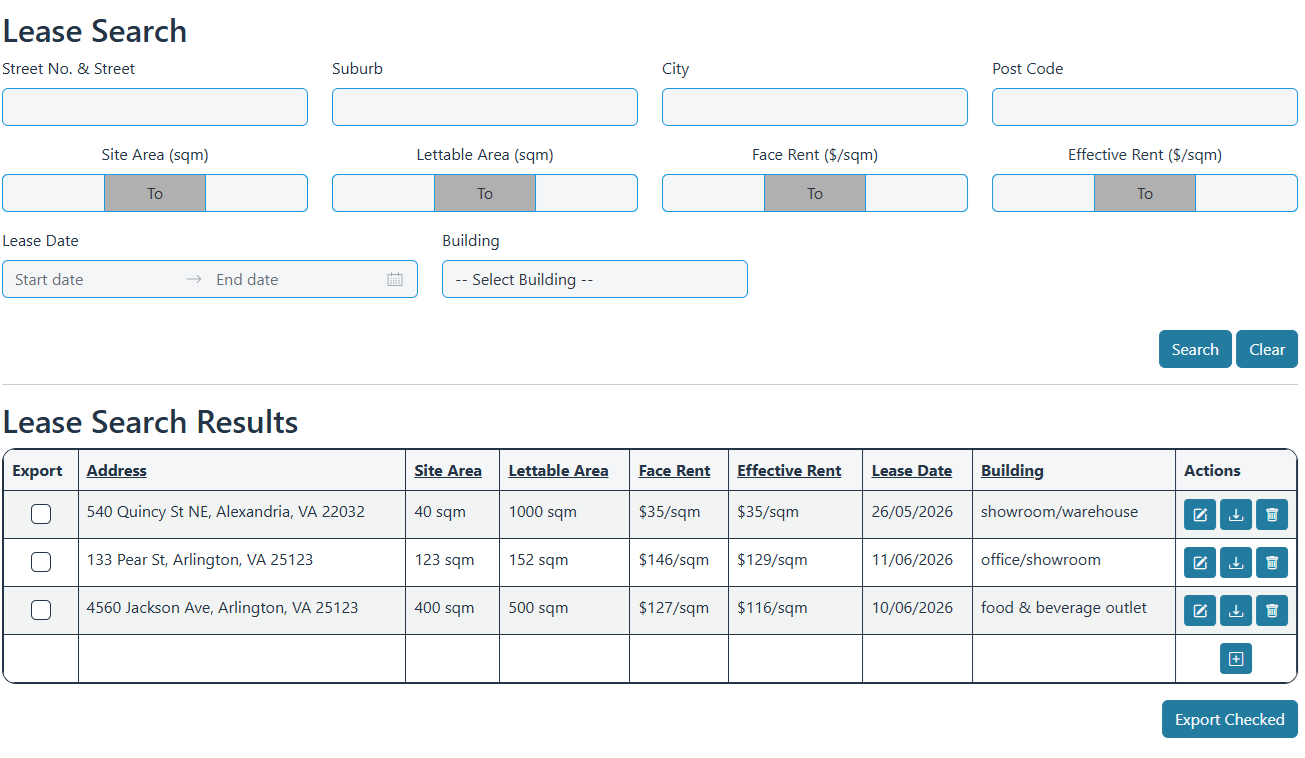Sort results by Building column
Viewport: 1305px width, 758px height.
1012,471
